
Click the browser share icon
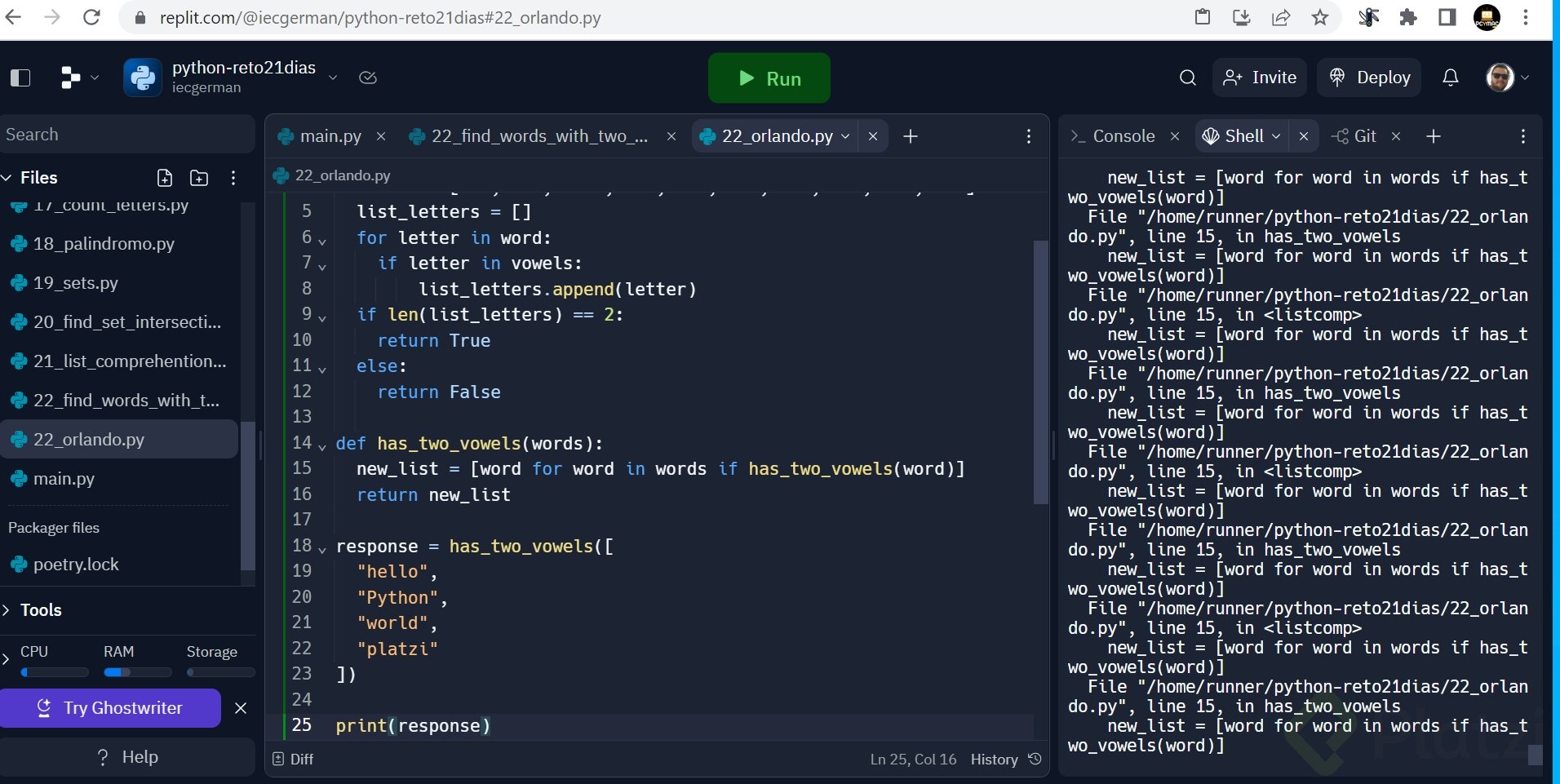click(1281, 17)
